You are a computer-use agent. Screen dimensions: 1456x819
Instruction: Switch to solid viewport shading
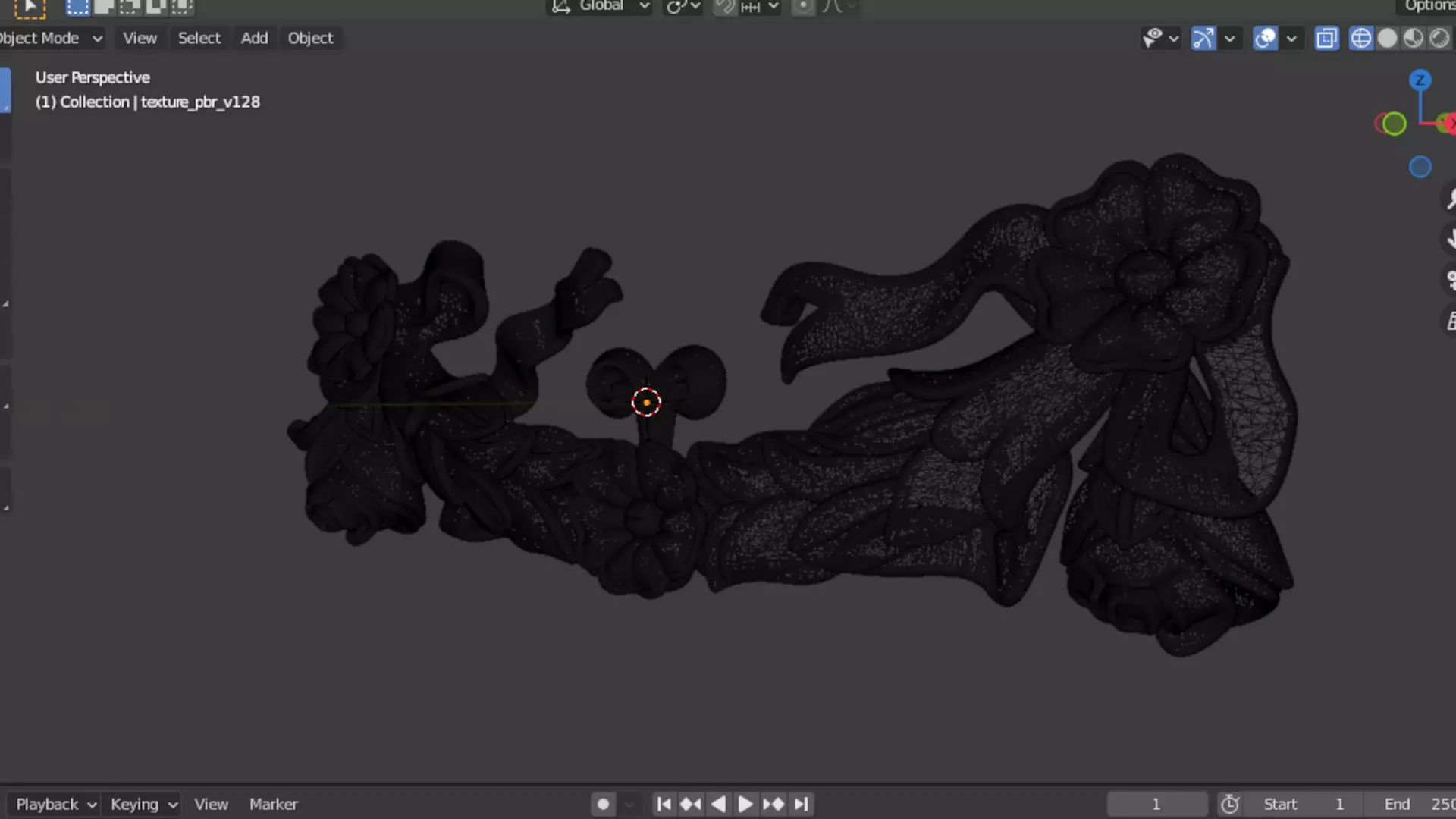tap(1387, 39)
